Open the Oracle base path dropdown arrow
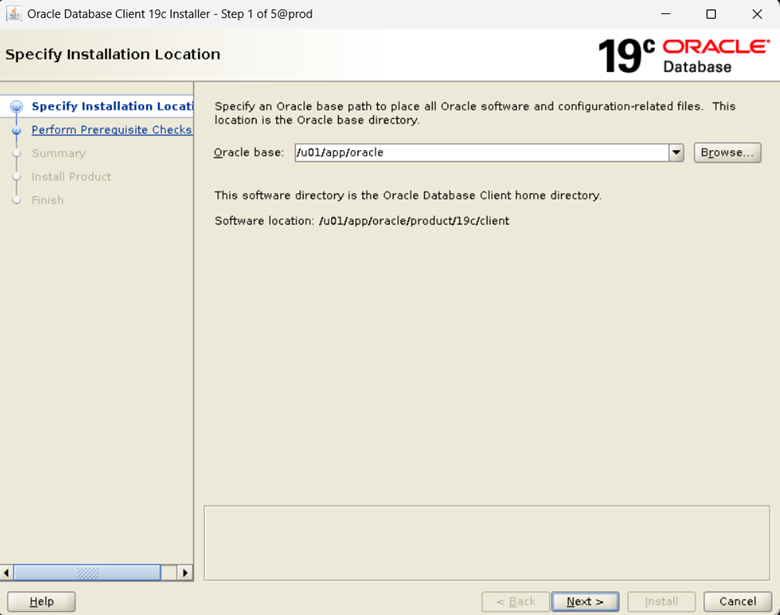Image resolution: width=780 pixels, height=615 pixels. coord(676,152)
